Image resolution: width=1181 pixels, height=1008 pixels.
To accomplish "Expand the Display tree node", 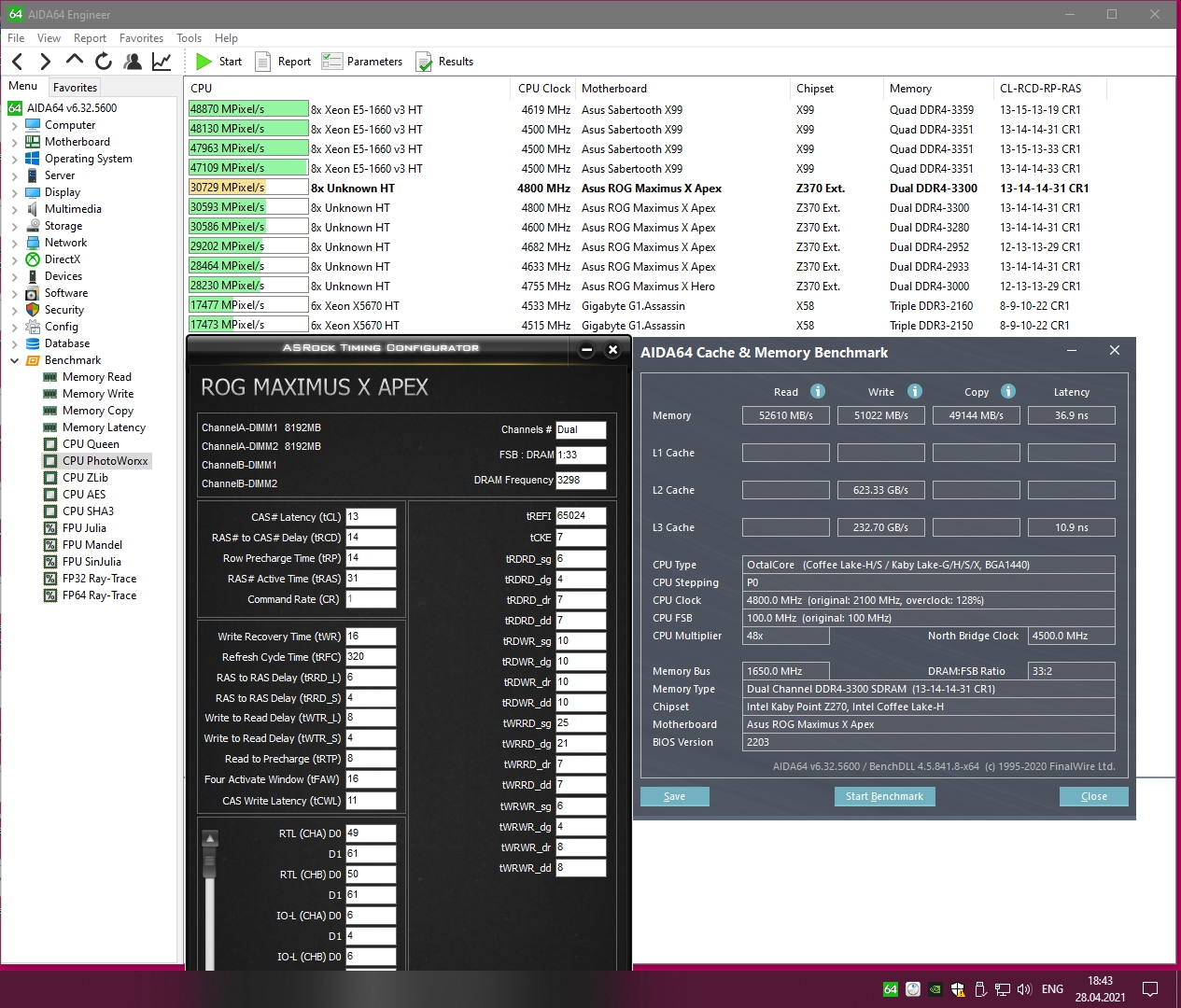I will coord(14,192).
